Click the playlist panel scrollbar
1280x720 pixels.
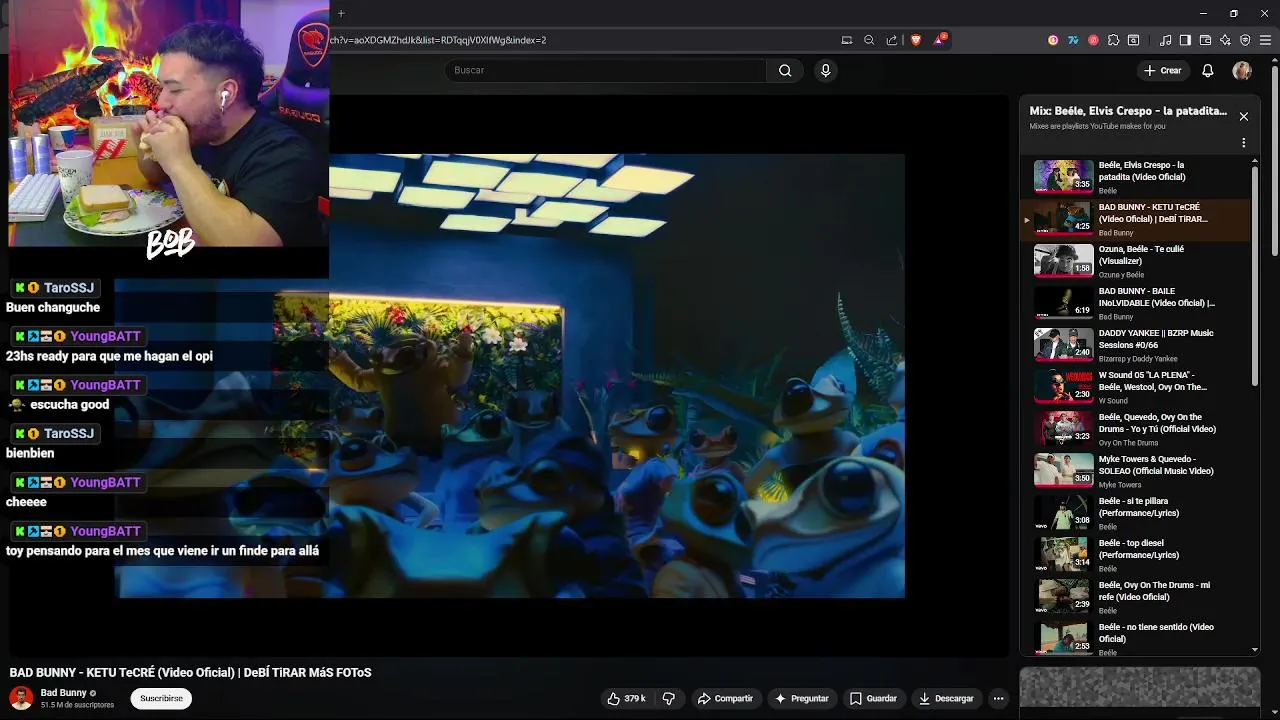pyautogui.click(x=1255, y=277)
